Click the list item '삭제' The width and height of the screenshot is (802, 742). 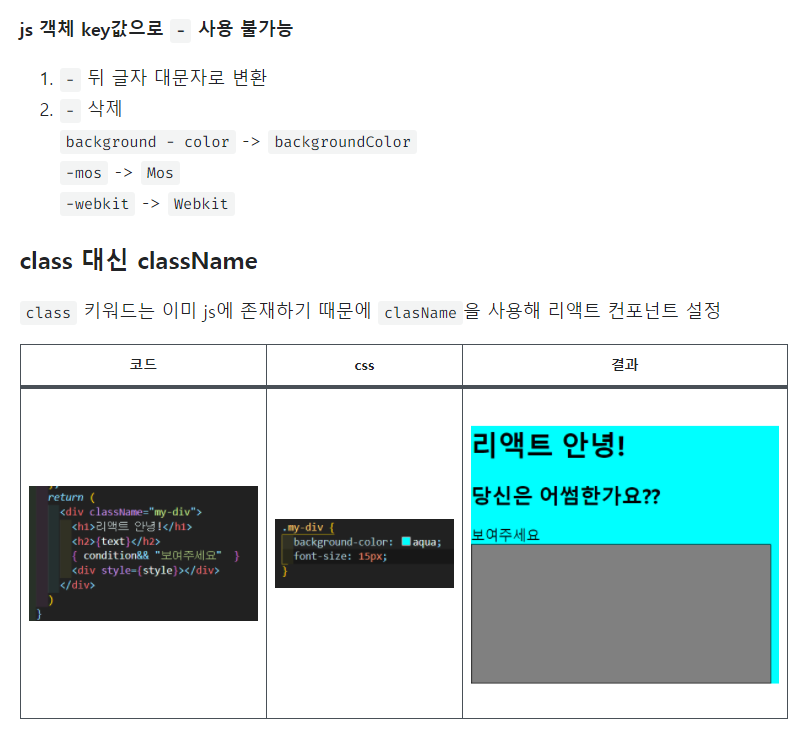105,108
